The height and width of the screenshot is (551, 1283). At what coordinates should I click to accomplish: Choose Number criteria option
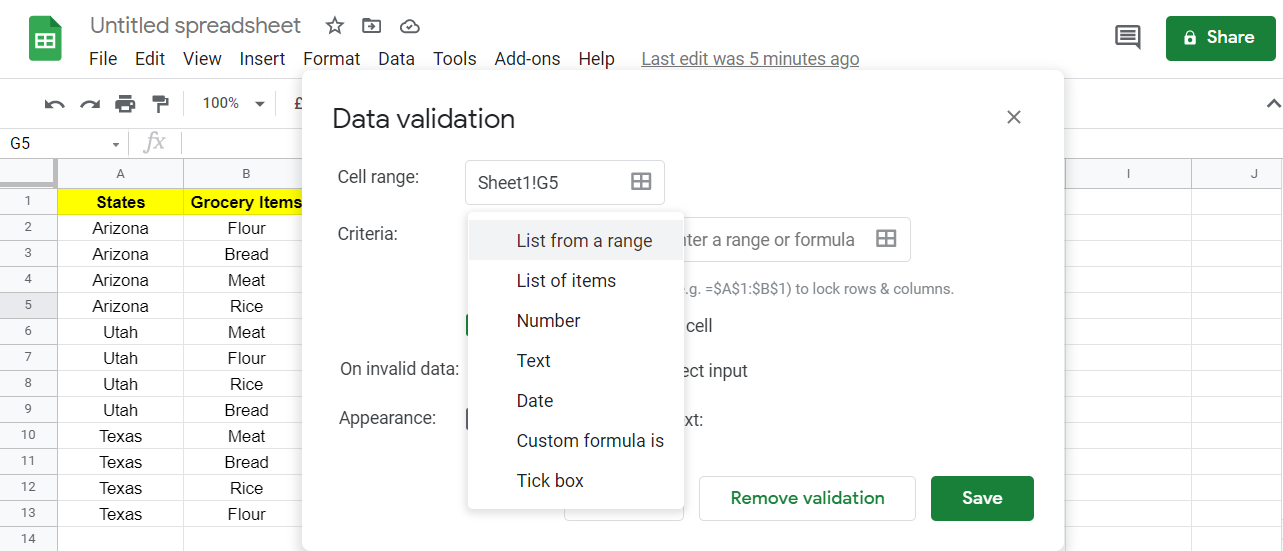[576, 320]
